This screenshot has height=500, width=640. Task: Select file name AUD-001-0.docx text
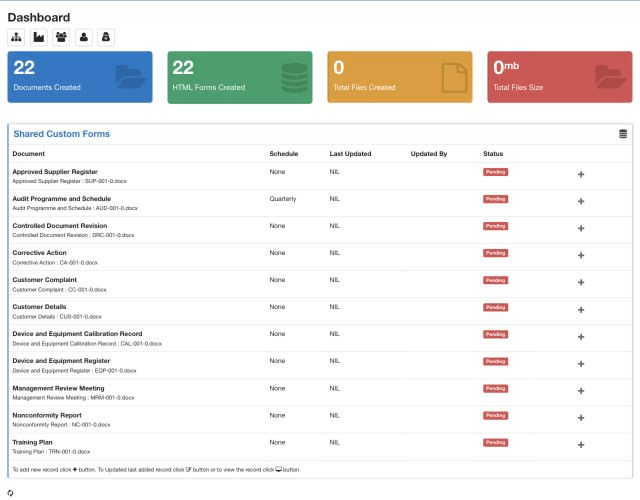click(117, 208)
